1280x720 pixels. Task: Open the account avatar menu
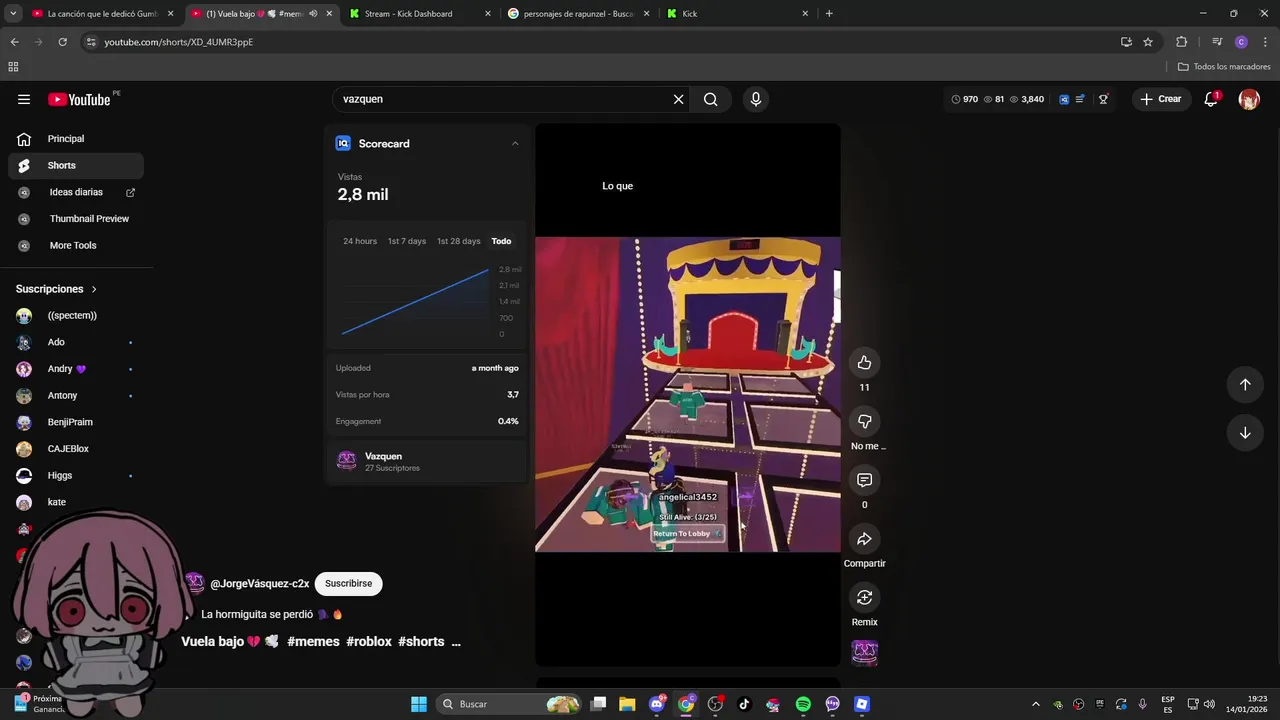click(x=1249, y=99)
